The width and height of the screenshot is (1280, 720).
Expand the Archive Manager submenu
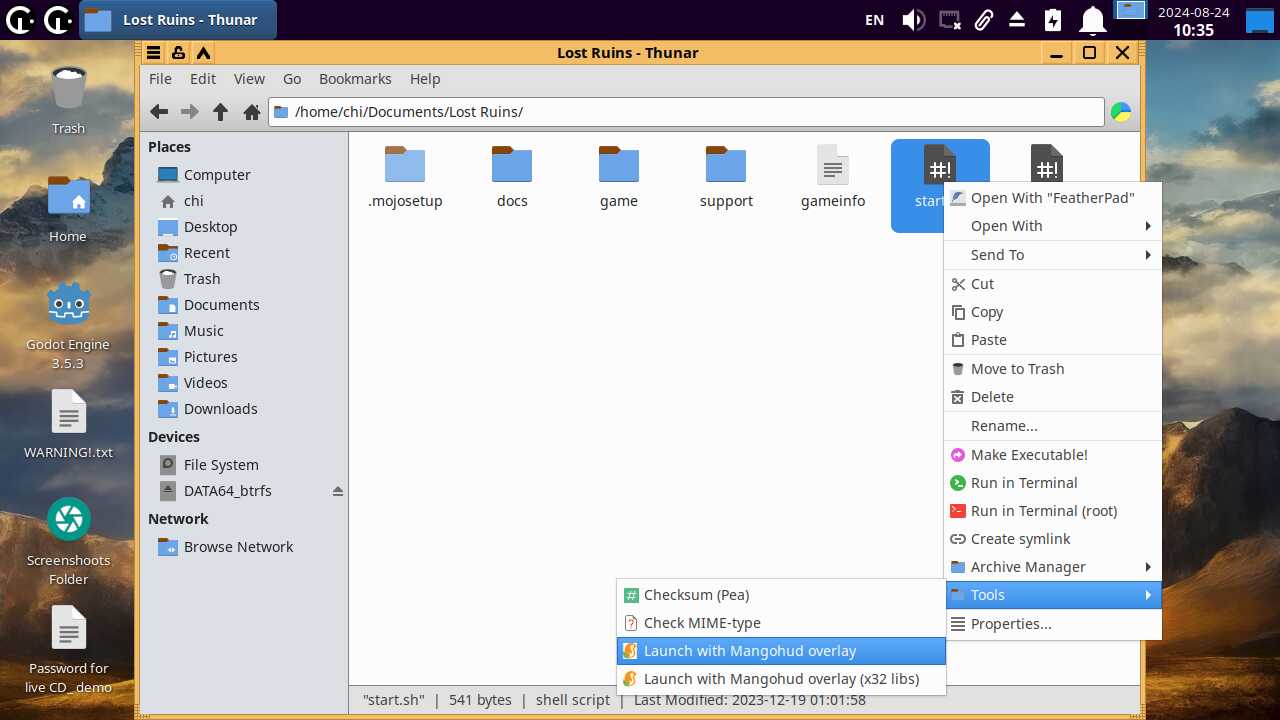[1053, 567]
